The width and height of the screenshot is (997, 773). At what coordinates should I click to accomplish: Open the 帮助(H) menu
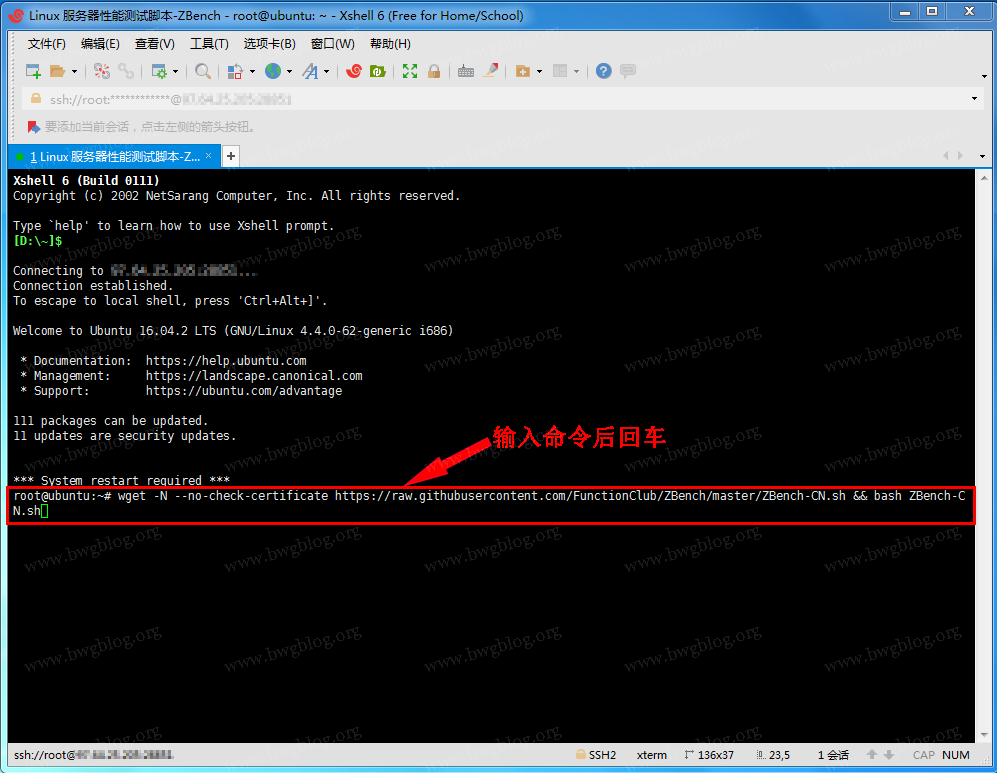click(x=390, y=44)
